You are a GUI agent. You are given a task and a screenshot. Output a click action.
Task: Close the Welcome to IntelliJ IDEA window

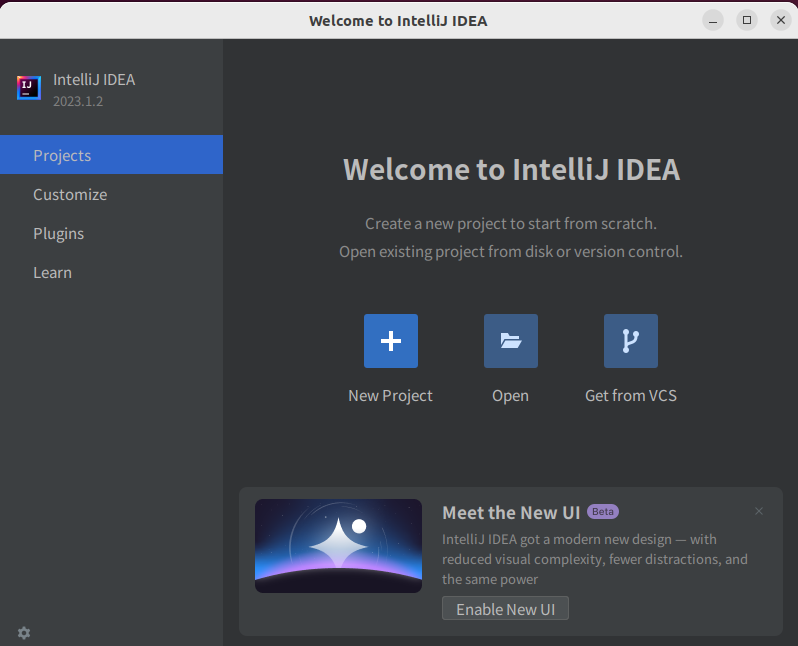pos(781,20)
